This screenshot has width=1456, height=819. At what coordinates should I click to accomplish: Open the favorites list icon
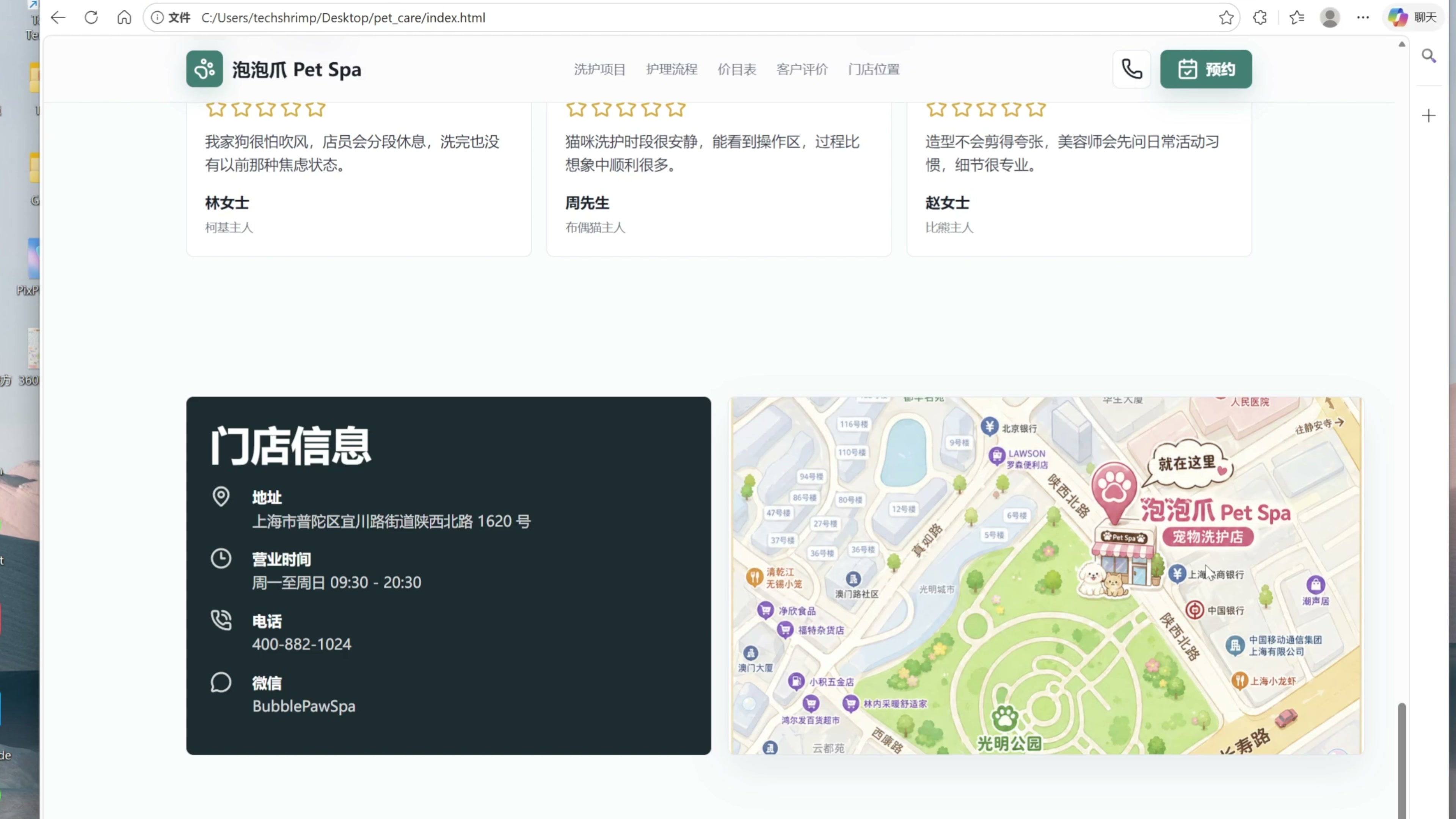[x=1297, y=17]
